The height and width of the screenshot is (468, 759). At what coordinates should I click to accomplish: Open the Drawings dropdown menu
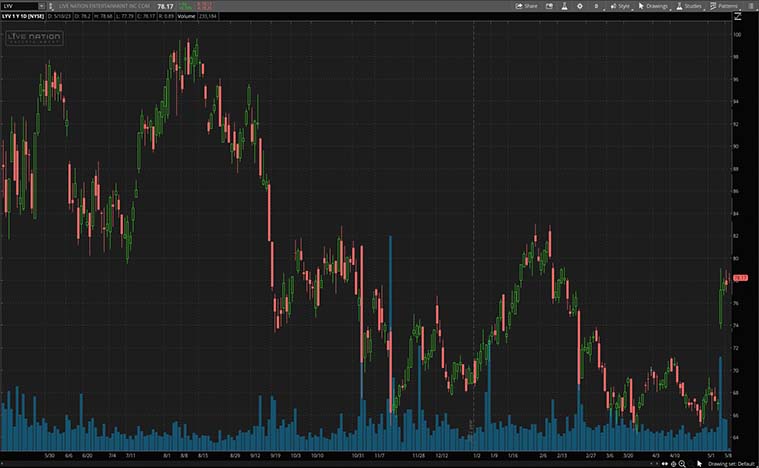point(653,6)
